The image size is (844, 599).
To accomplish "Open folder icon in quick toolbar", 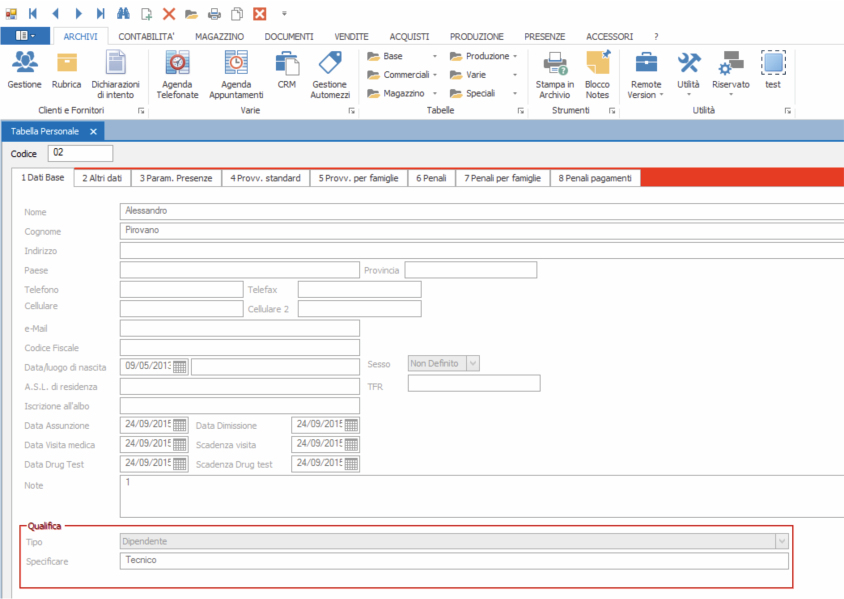I will [192, 13].
